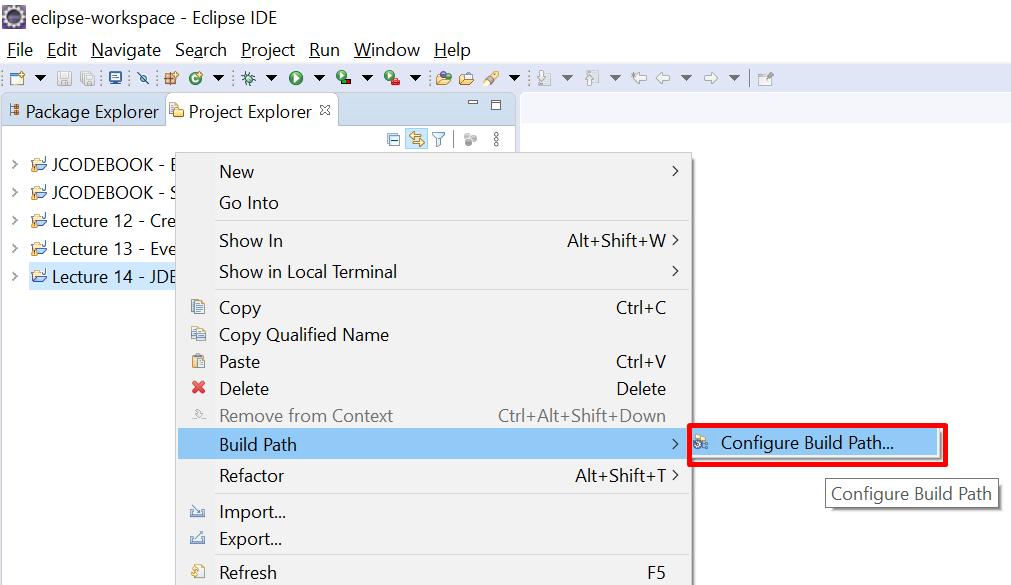Open the External Tools dropdown arrow
The image size is (1011, 585).
(x=416, y=79)
